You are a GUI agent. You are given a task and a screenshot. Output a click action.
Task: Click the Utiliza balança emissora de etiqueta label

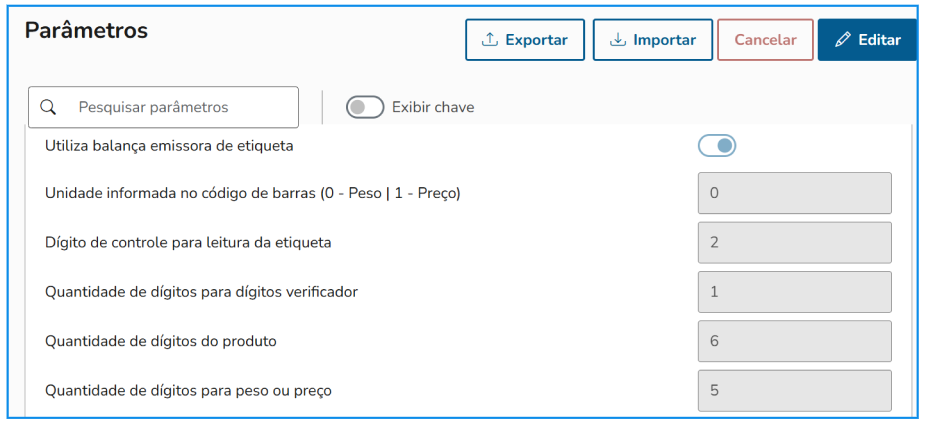pyautogui.click(x=169, y=146)
